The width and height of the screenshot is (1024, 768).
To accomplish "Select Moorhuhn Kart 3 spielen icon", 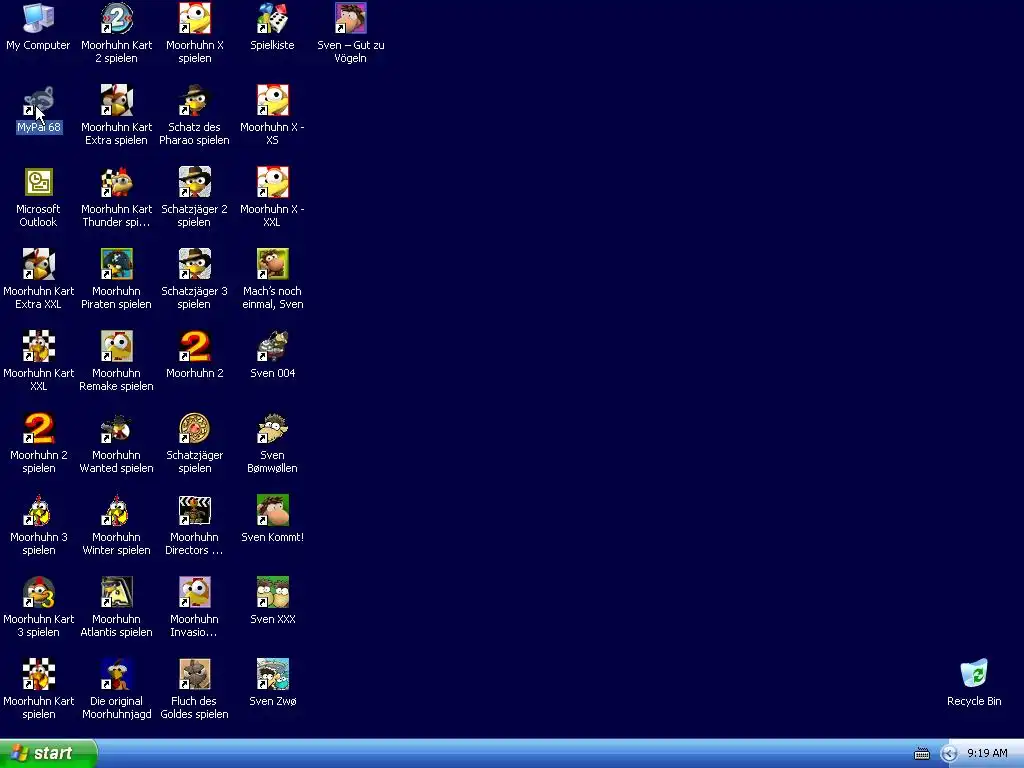I will click(39, 592).
